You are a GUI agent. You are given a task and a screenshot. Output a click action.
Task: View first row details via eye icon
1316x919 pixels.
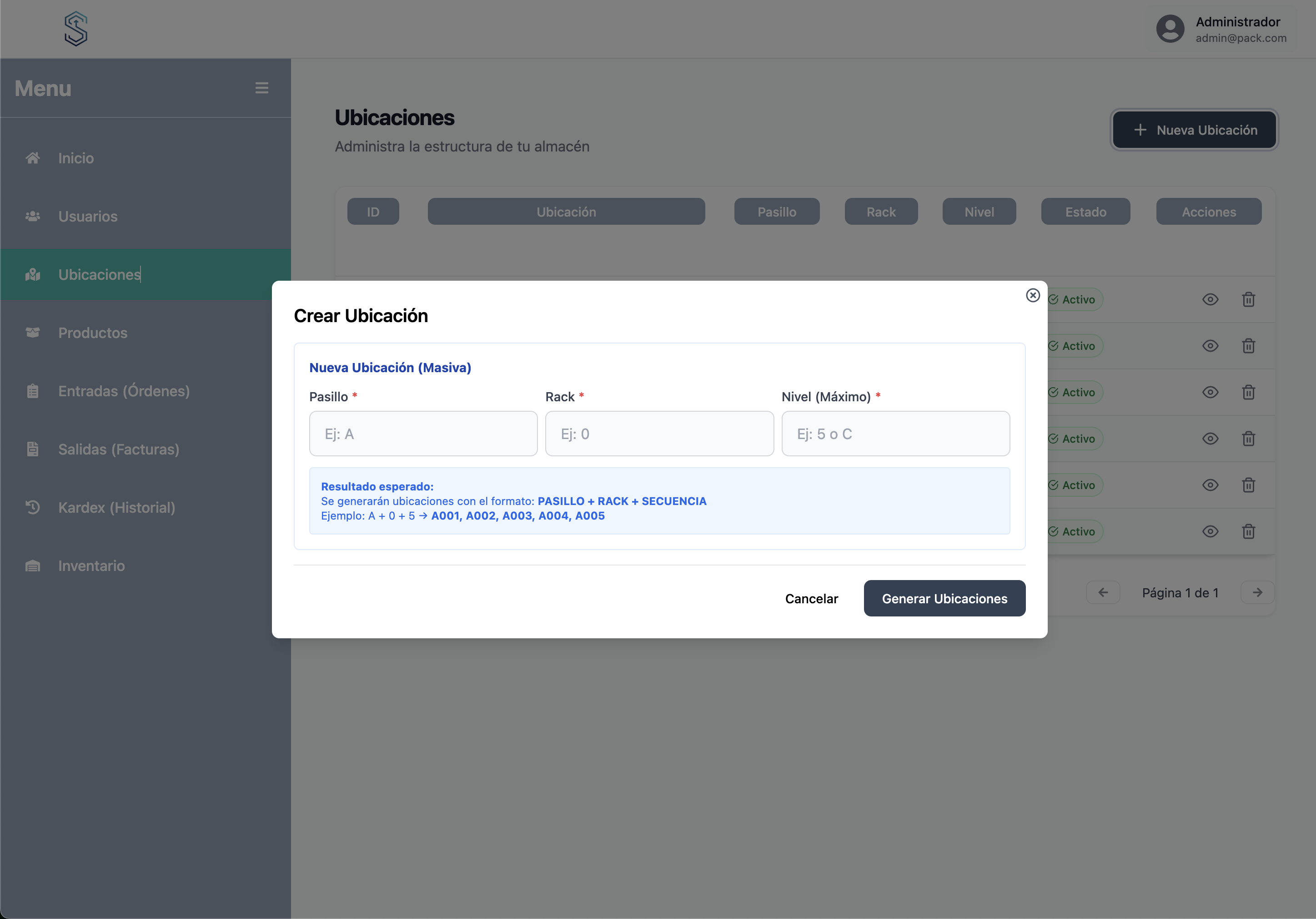[1210, 299]
